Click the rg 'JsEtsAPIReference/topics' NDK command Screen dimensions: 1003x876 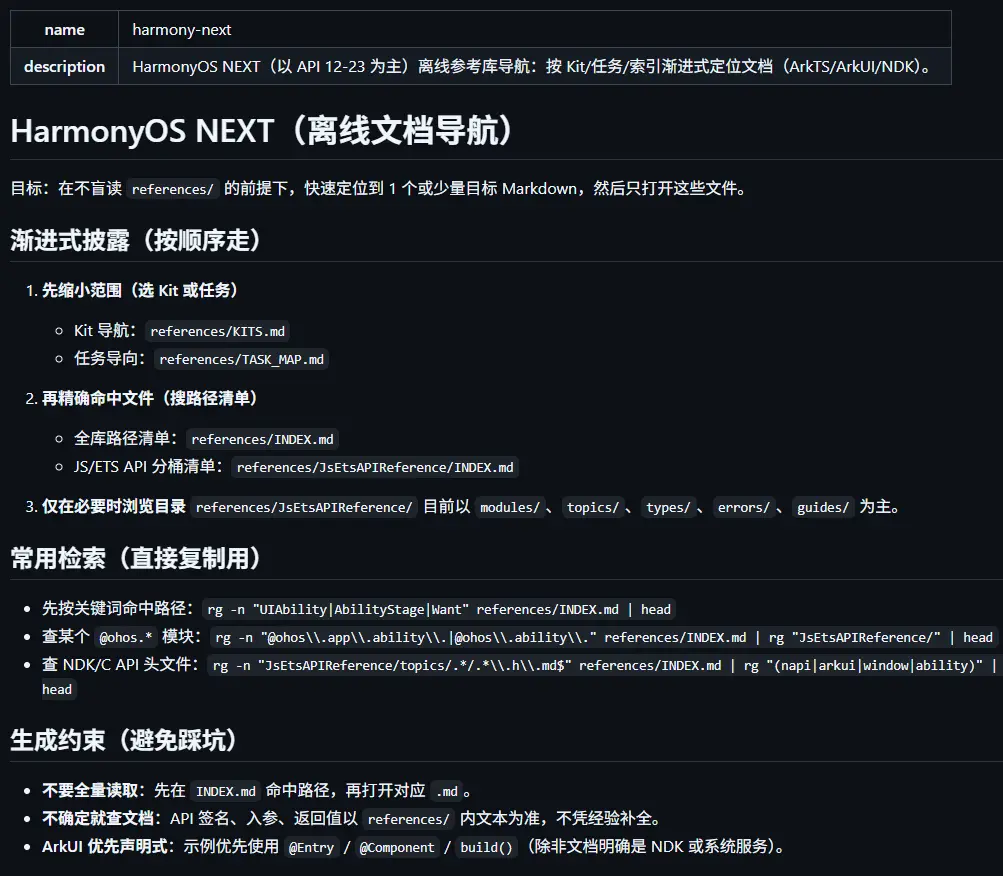click(x=604, y=666)
